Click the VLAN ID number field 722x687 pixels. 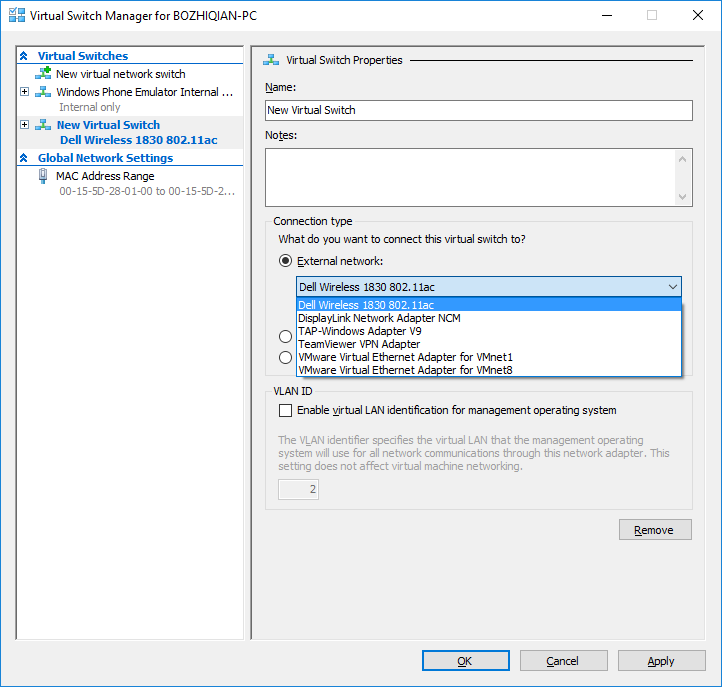click(298, 489)
